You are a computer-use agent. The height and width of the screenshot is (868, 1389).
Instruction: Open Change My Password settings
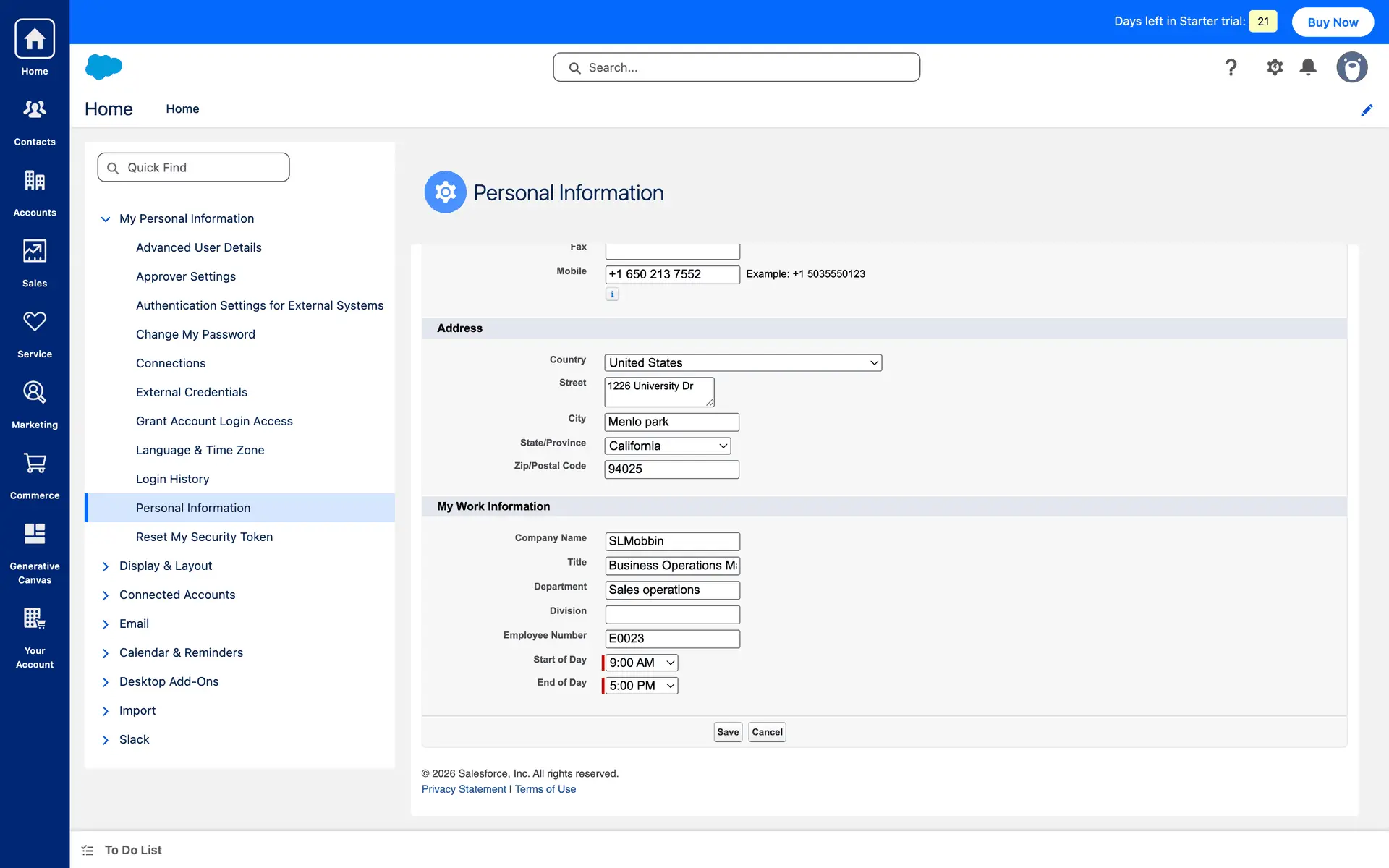click(x=195, y=334)
